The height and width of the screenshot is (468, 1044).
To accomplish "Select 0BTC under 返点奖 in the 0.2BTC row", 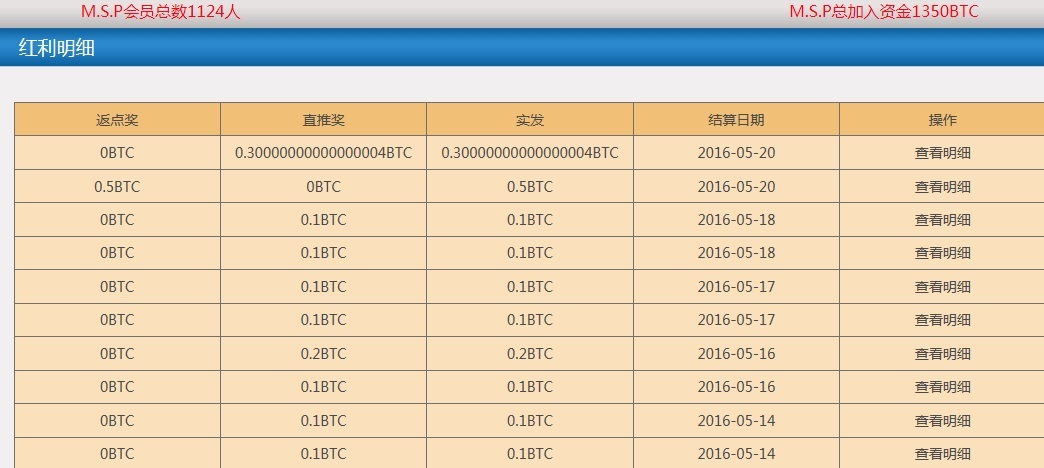I will click(117, 353).
